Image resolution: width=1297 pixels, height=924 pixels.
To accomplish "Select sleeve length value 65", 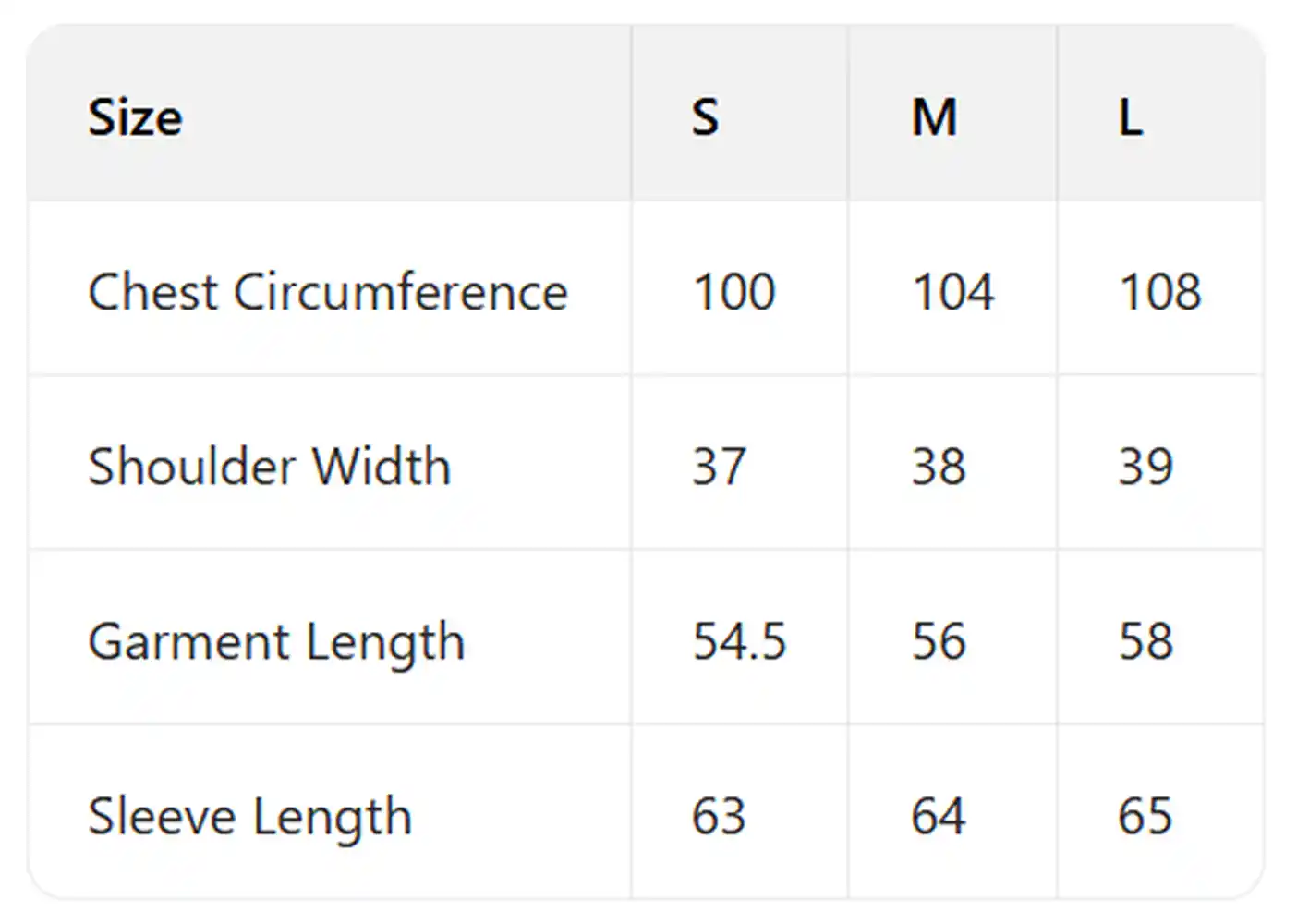I will point(1145,817).
